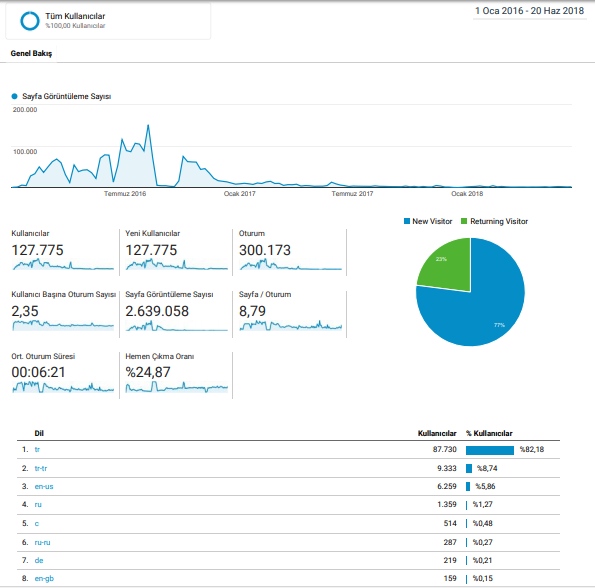Click the 200.000 y-axis label
This screenshot has width=595, height=588.
click(x=25, y=110)
